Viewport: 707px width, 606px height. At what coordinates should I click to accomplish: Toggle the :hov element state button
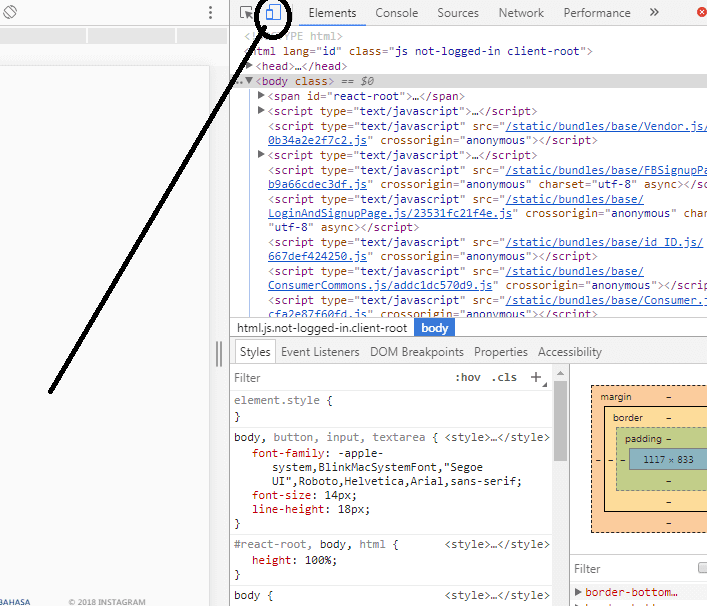coord(468,377)
